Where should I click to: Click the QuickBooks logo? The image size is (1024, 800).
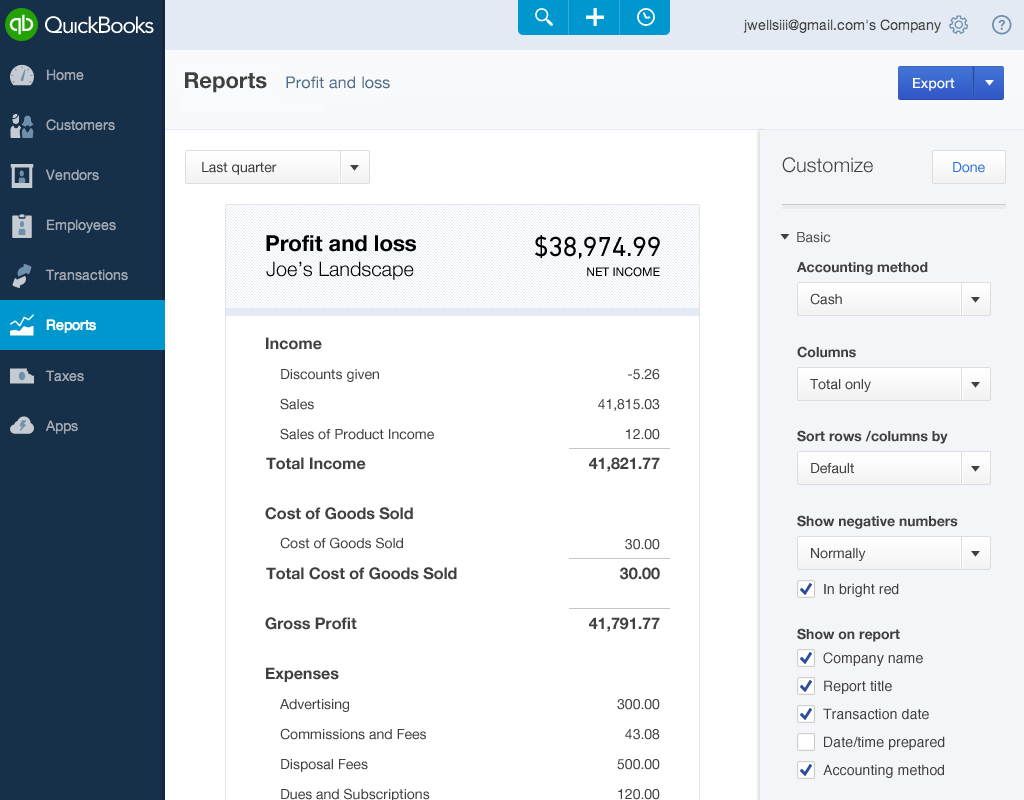click(80, 24)
